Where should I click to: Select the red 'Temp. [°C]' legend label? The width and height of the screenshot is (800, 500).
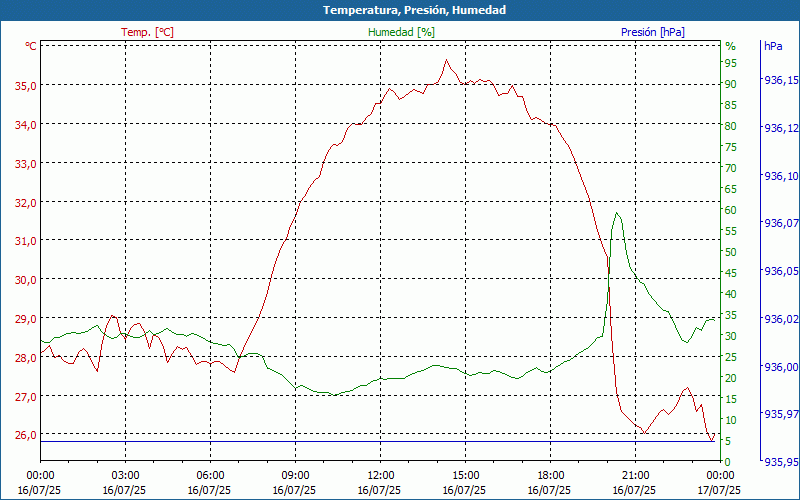tap(147, 32)
